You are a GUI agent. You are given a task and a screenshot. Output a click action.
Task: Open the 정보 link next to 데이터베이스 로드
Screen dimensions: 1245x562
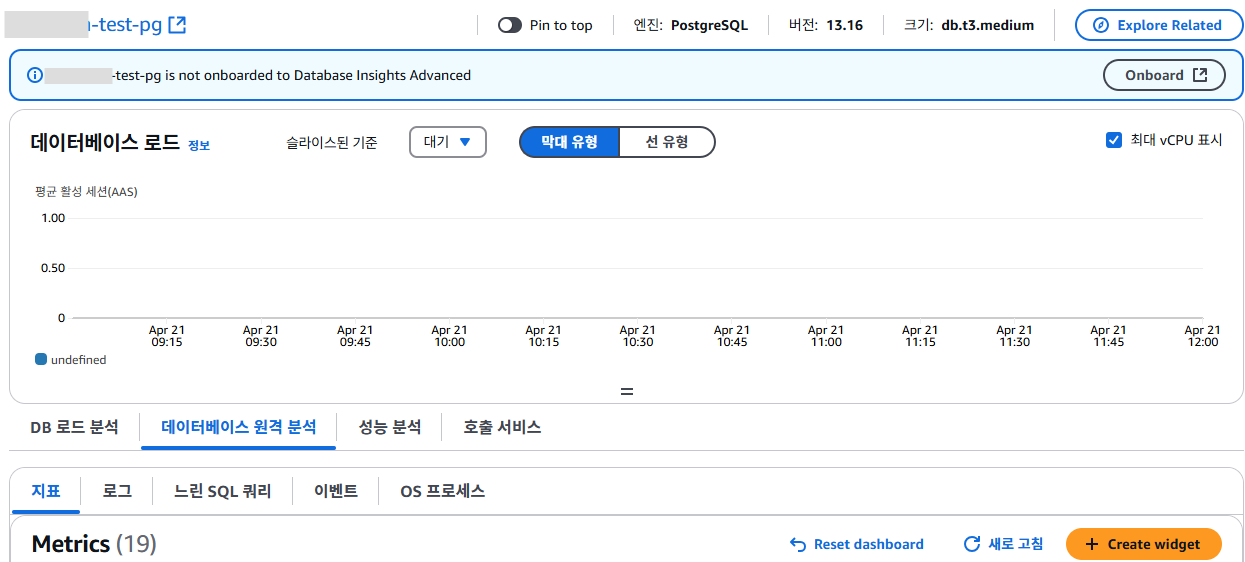(x=199, y=145)
